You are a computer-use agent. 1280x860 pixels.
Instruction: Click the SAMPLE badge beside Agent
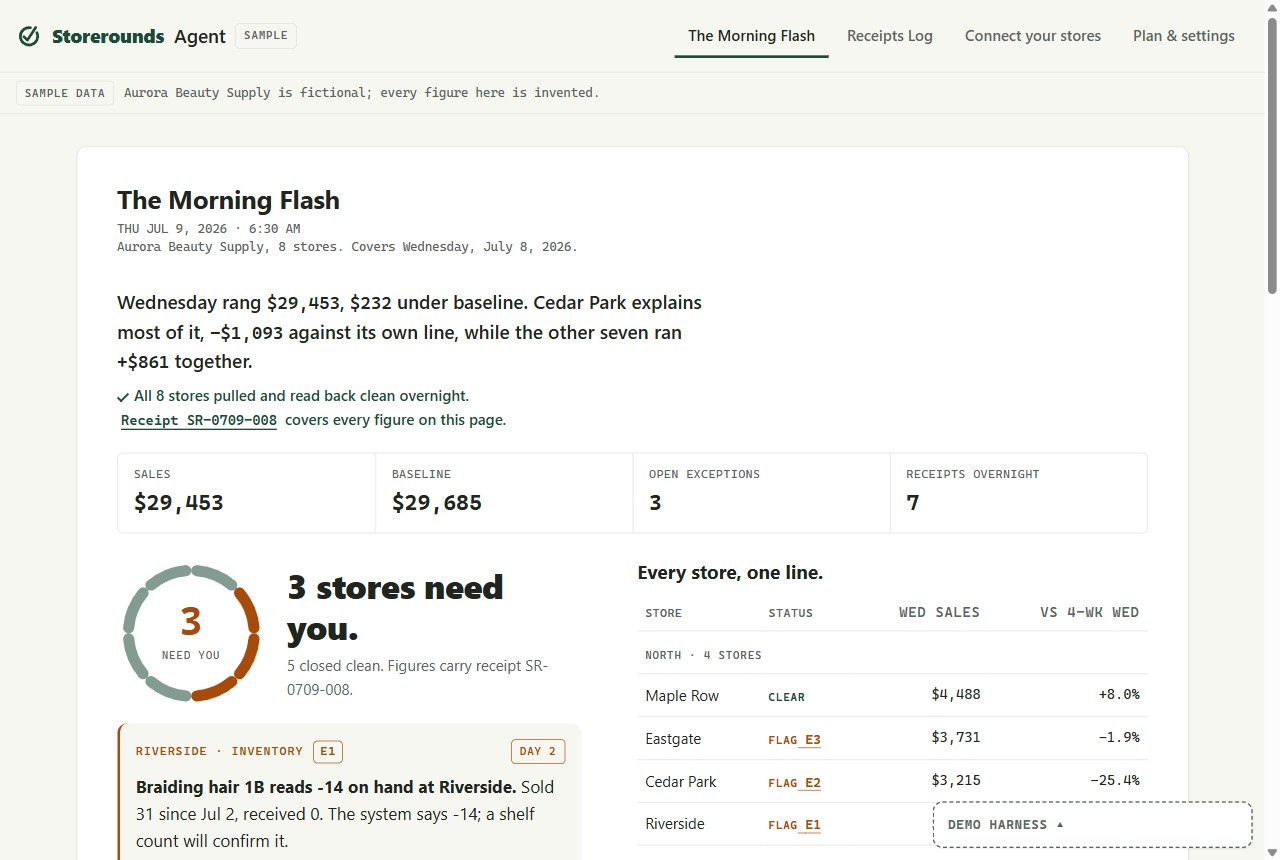click(x=266, y=36)
